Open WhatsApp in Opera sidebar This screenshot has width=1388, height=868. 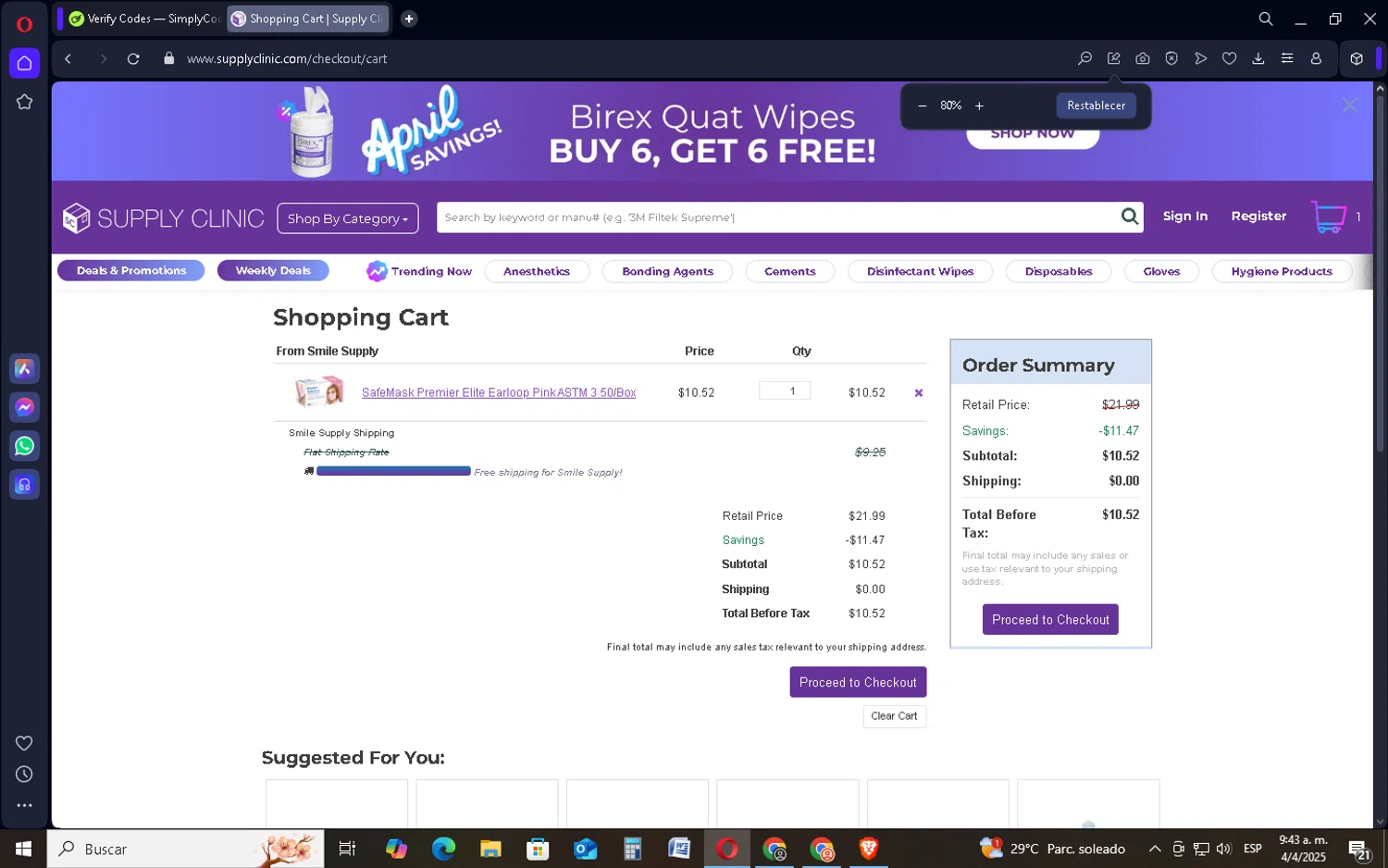click(x=24, y=446)
